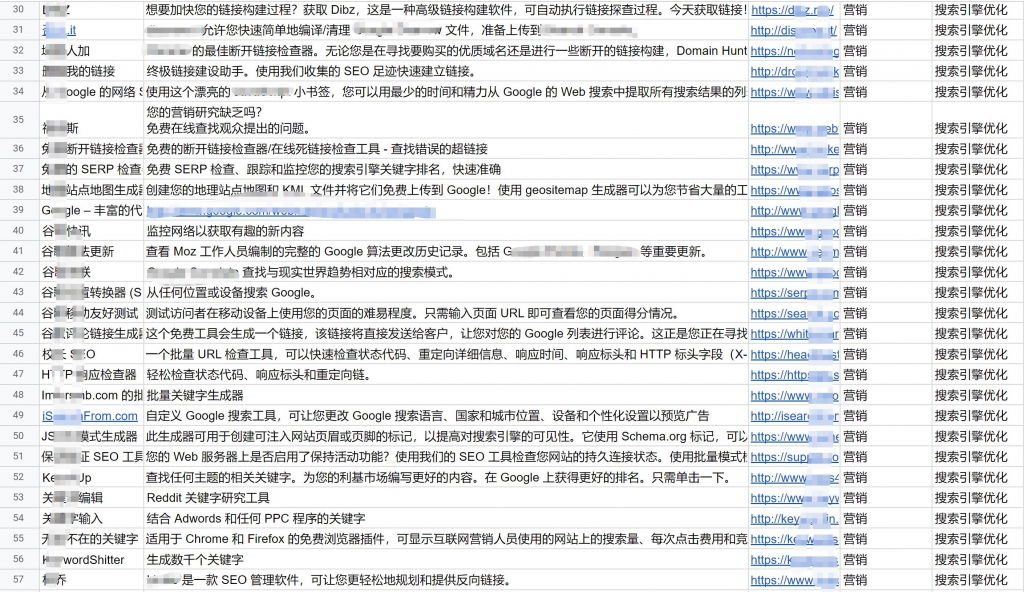Select the cell '生成数千个关键字'

[446, 560]
